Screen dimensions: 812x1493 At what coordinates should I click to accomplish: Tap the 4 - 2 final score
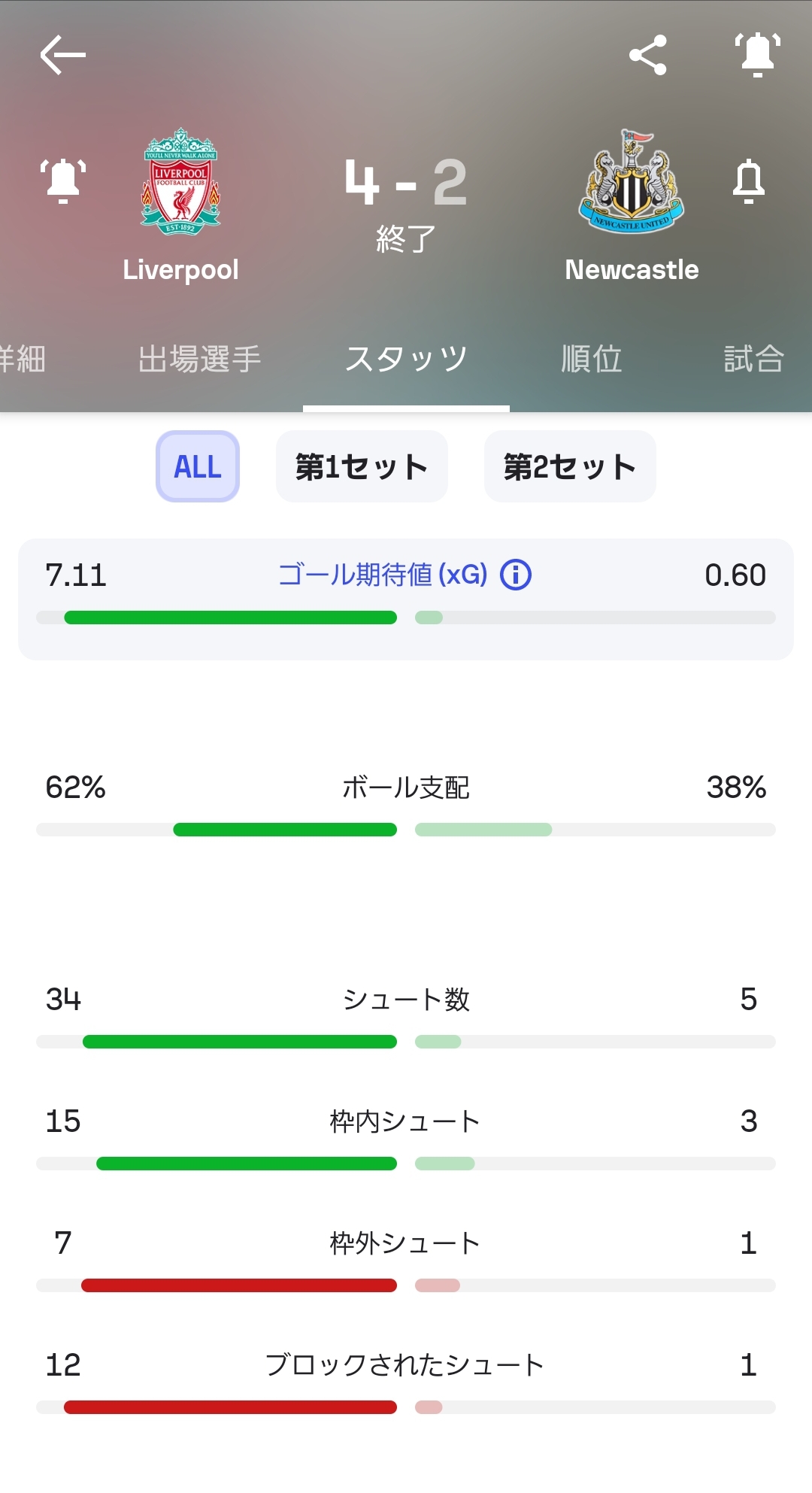click(406, 183)
